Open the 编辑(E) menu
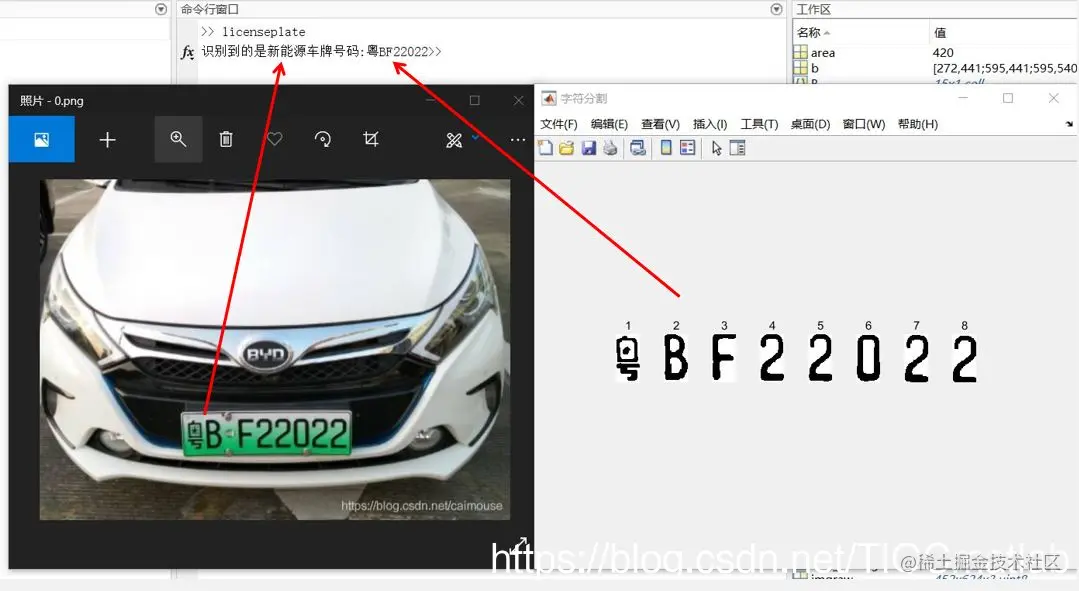This screenshot has width=1079, height=591. point(609,125)
